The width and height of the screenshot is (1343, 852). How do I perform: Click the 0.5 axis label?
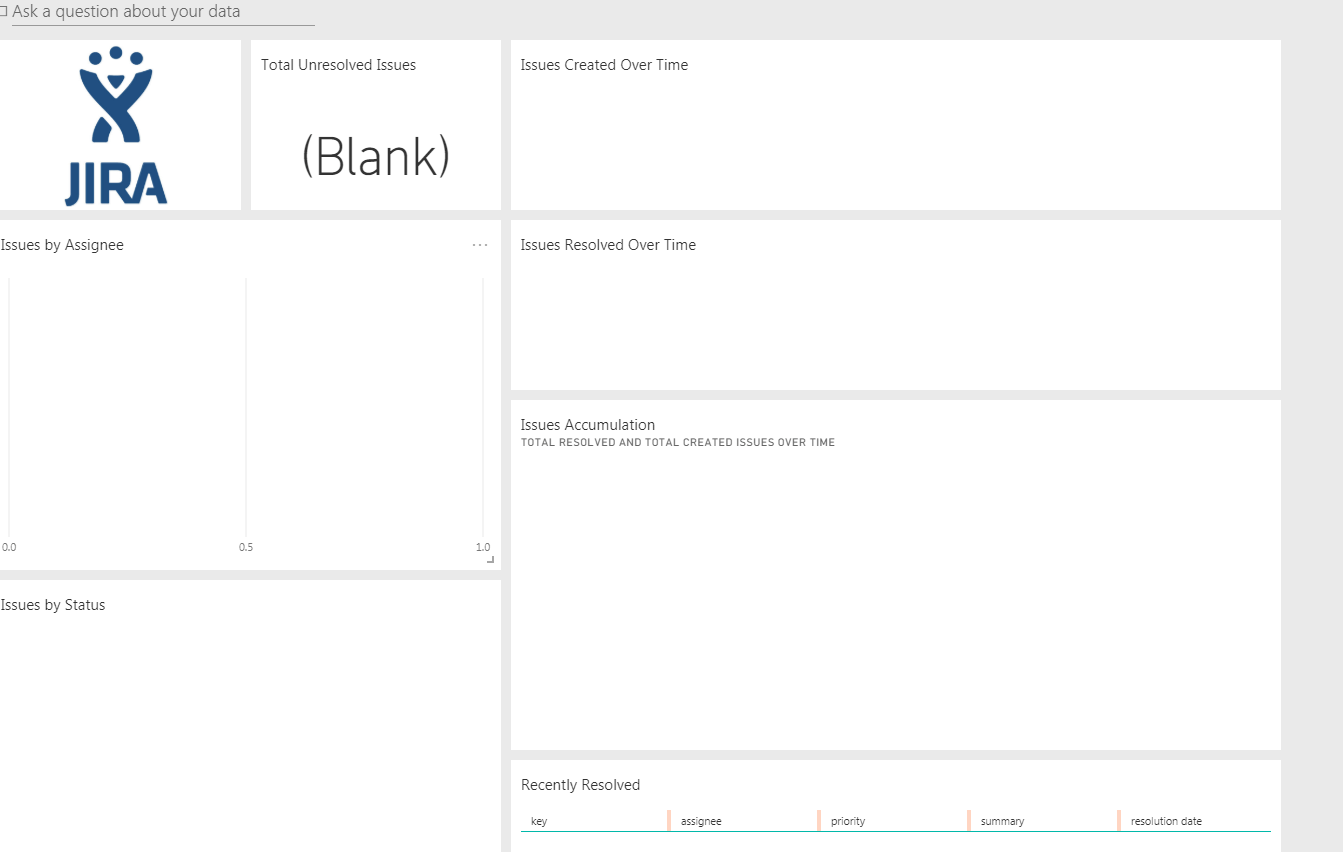click(245, 548)
